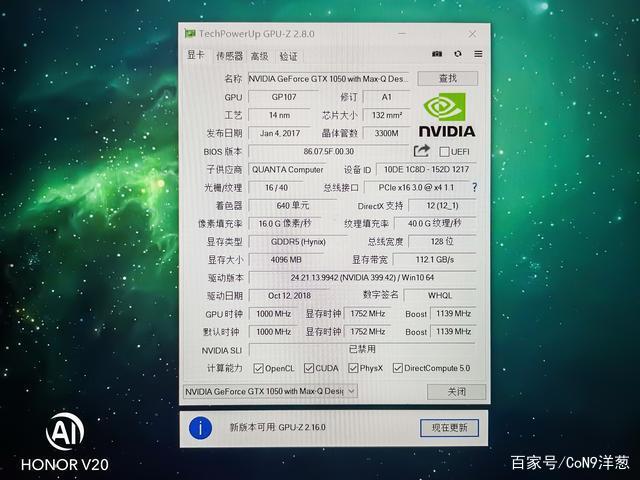Click the 16.0 G pixel fillrate value

285,224
